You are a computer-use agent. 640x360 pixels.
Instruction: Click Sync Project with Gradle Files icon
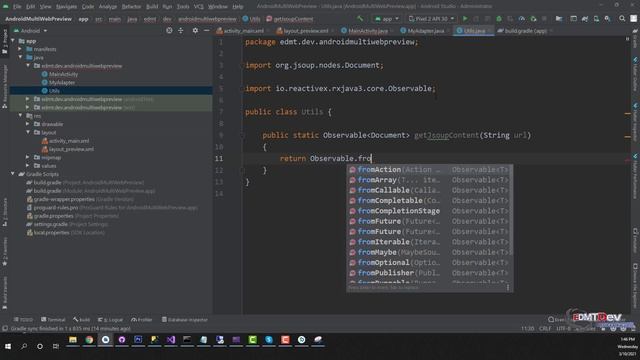(x=584, y=19)
